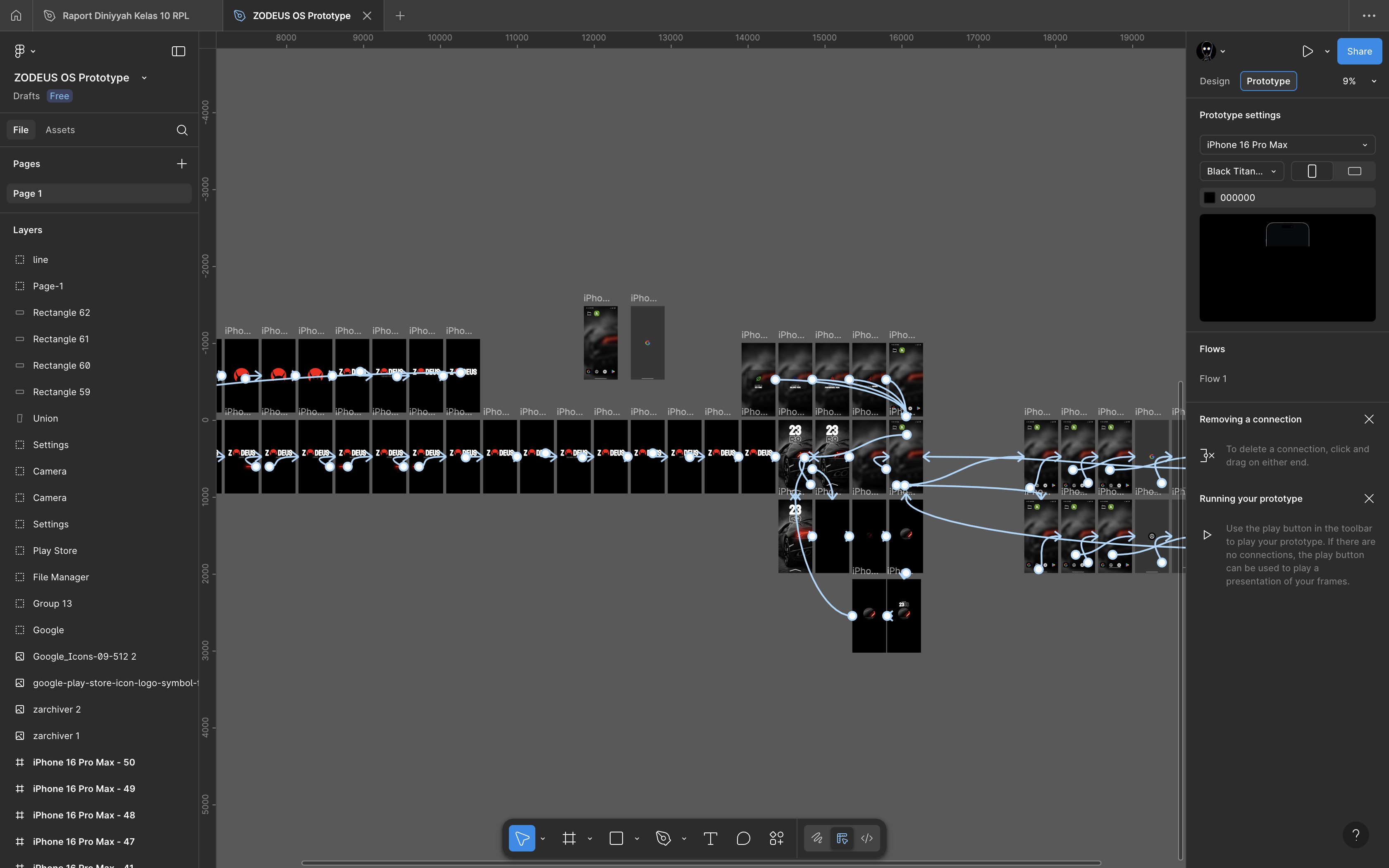Click the 000000 background color swatch

tap(1209, 198)
